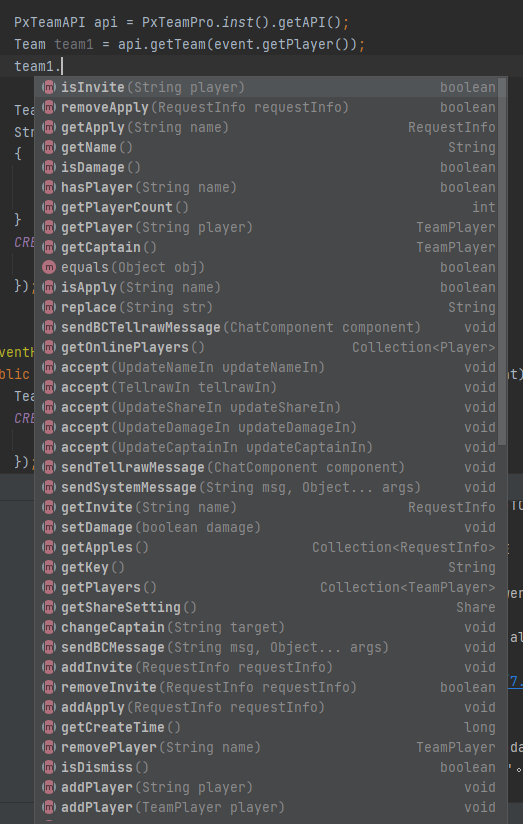Select sendSystemMessage completion item

268,487
